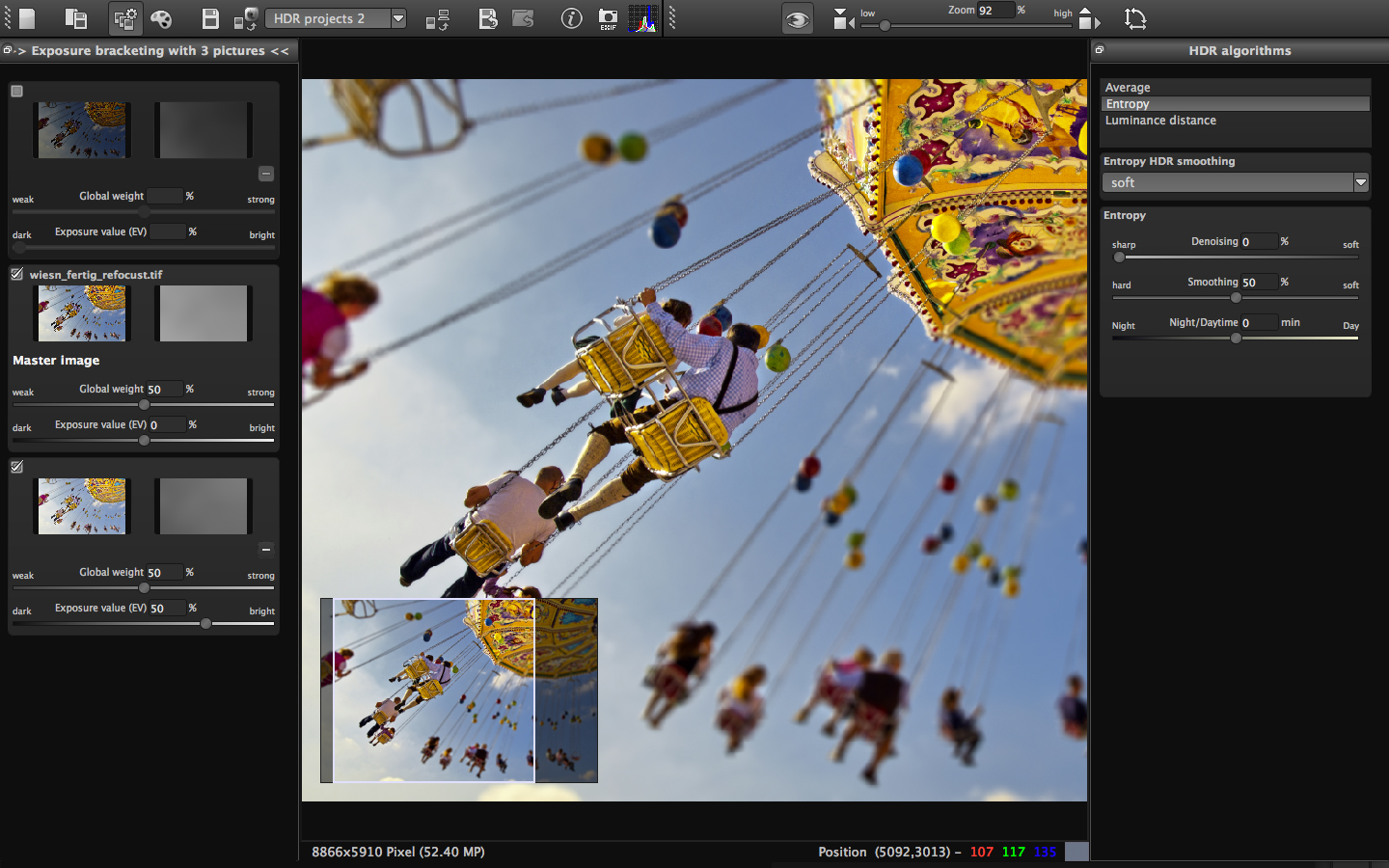Screen dimensions: 1389x868
Task: Select the Entropy algorithm
Action: coord(1236,103)
